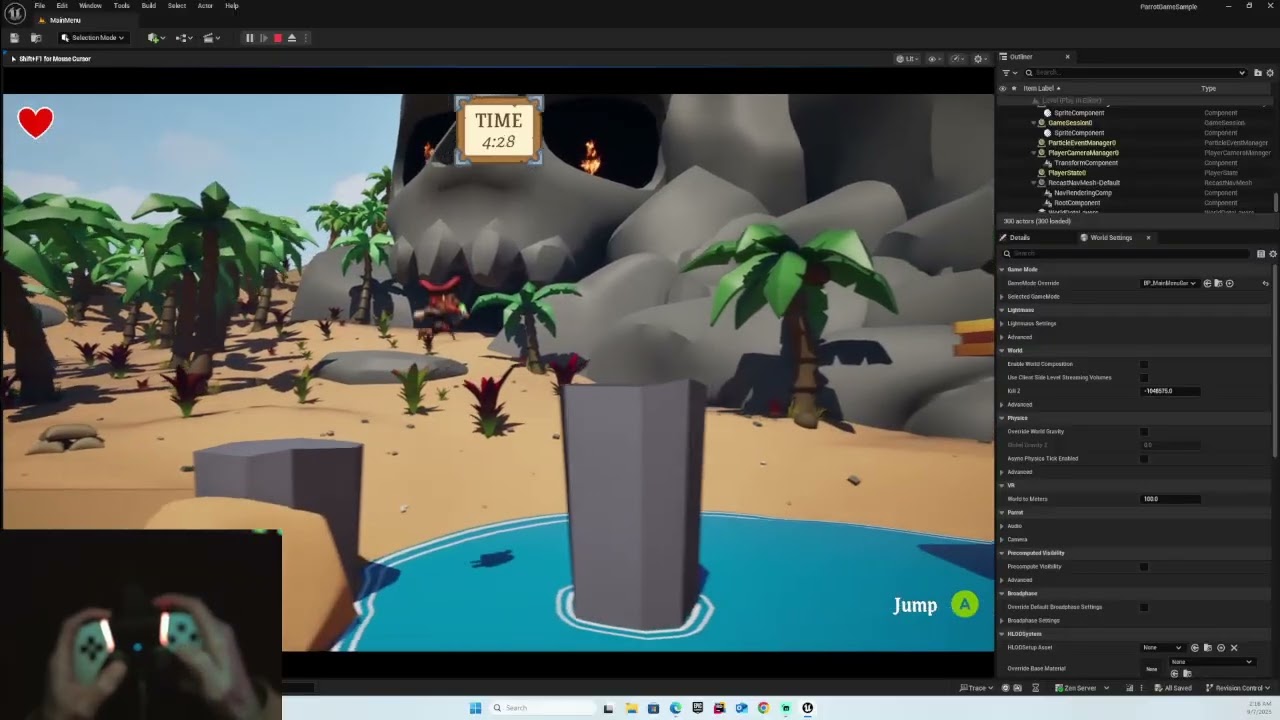This screenshot has height=720, width=1280.
Task: Open viewport settings gear menu
Action: pyautogui.click(x=981, y=59)
